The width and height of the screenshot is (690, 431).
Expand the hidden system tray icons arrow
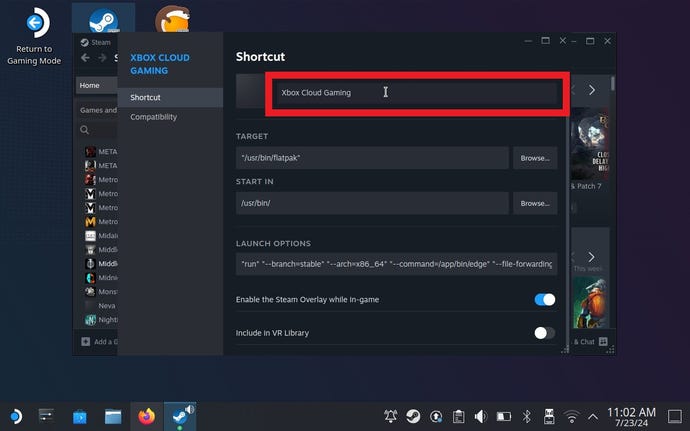594,415
